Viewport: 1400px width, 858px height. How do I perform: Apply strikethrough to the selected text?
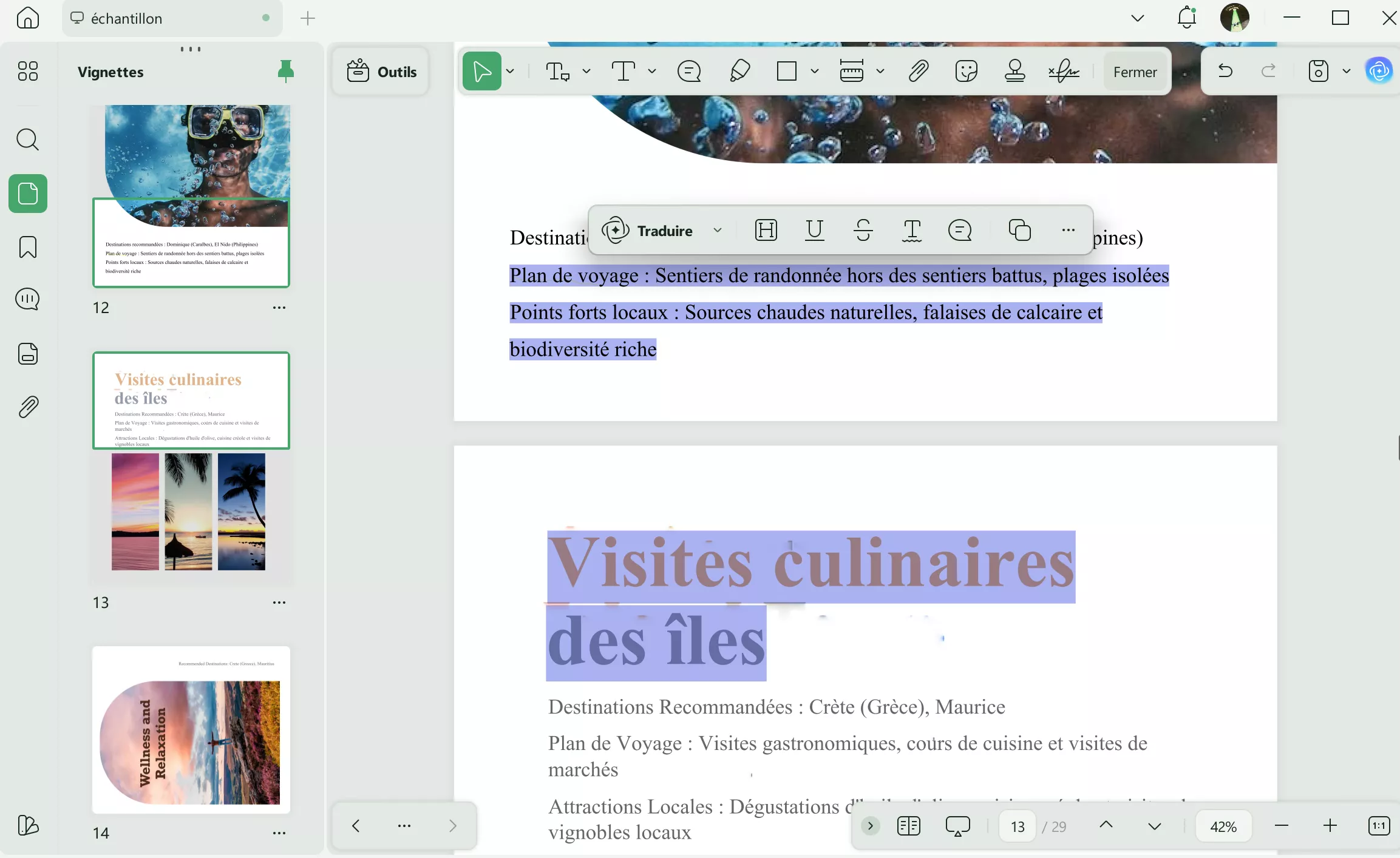pyautogui.click(x=864, y=231)
